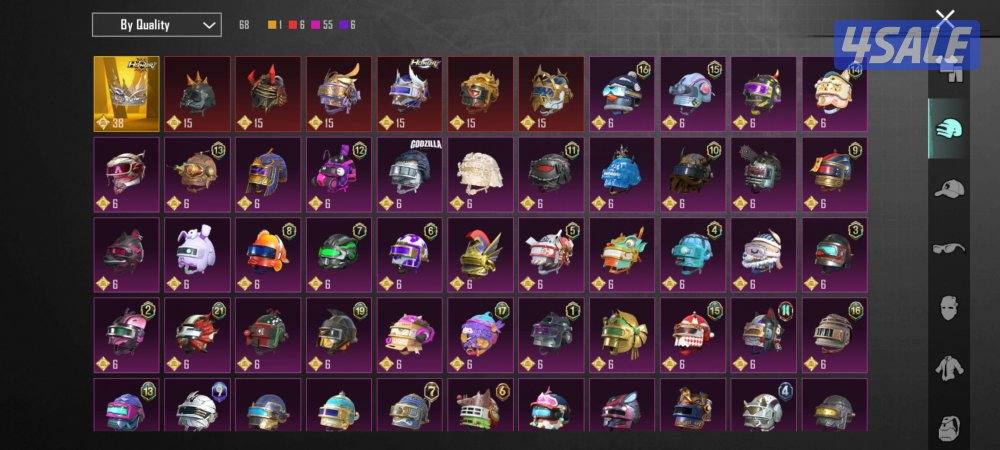Choose the Godzilla helmet skin
The image size is (1000, 450).
click(x=410, y=175)
